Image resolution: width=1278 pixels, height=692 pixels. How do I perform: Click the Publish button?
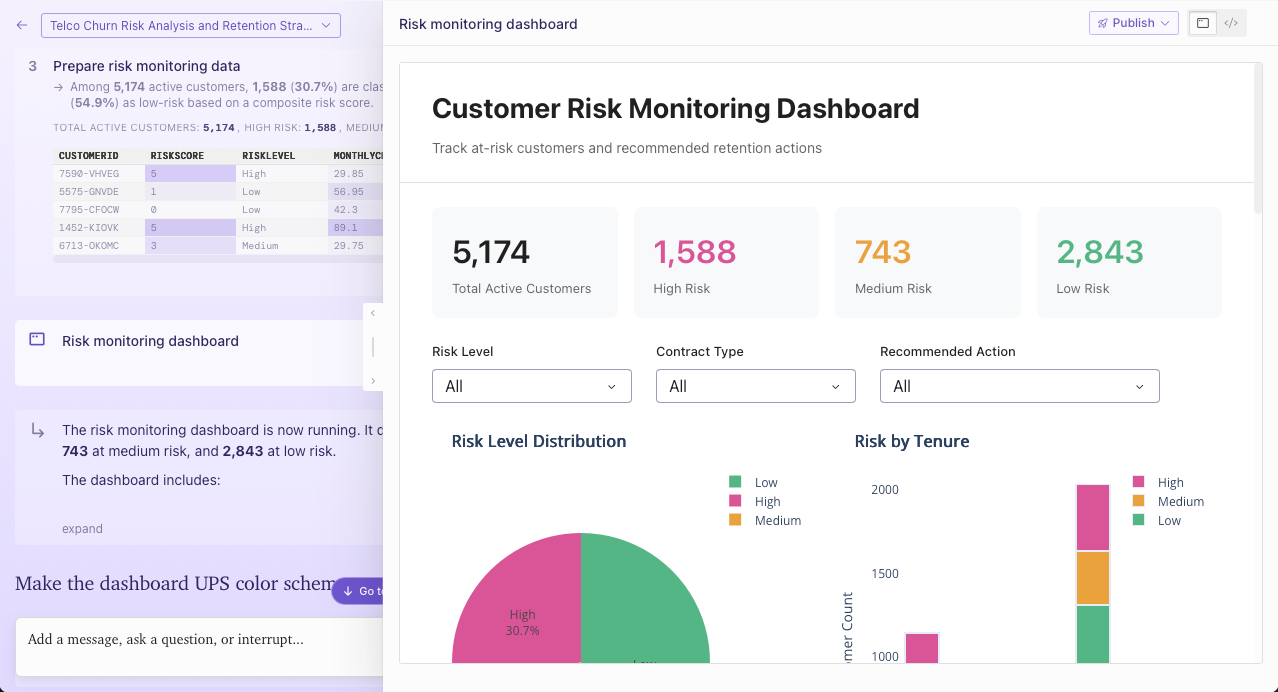pyautogui.click(x=1133, y=23)
